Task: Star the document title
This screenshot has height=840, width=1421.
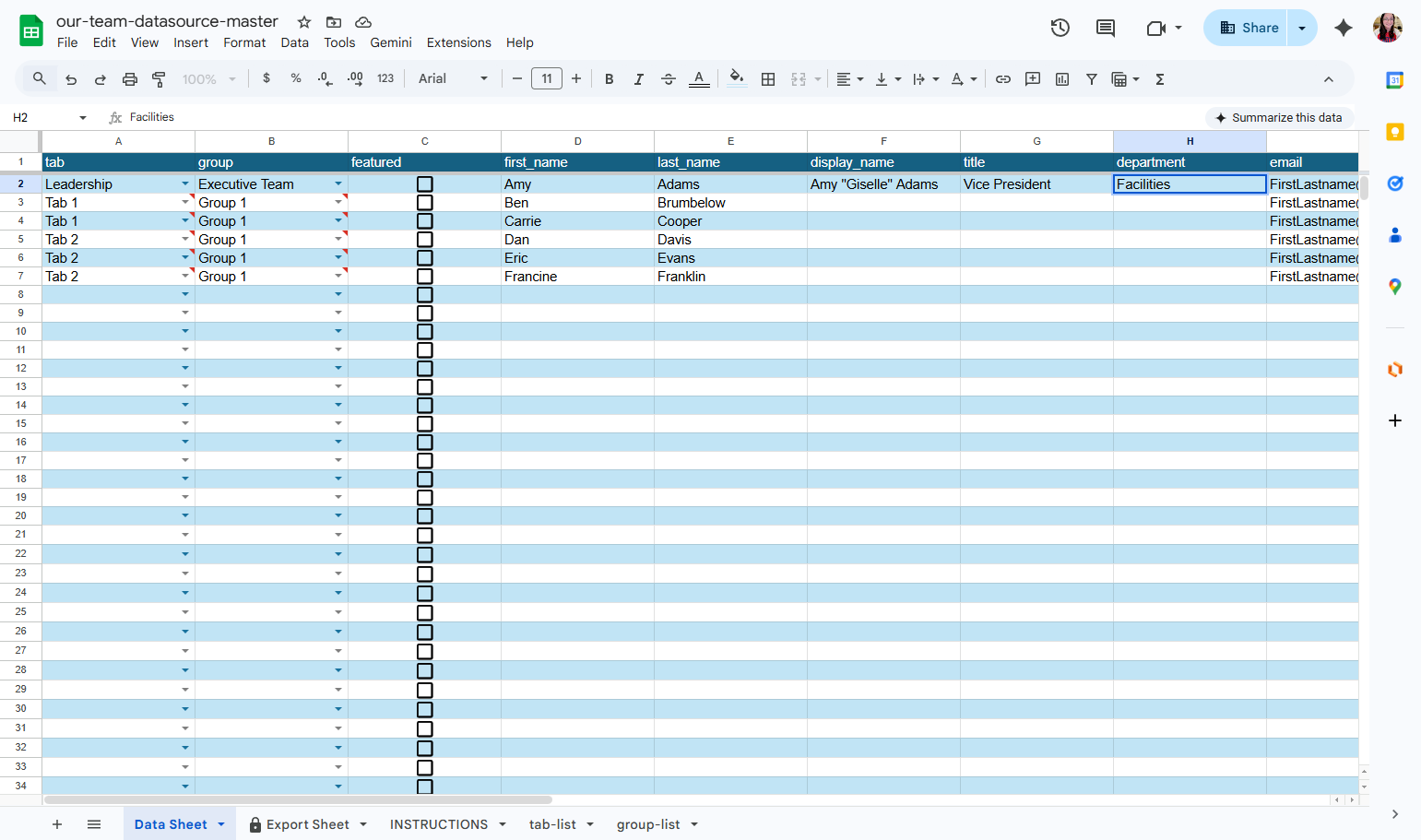Action: click(x=304, y=21)
